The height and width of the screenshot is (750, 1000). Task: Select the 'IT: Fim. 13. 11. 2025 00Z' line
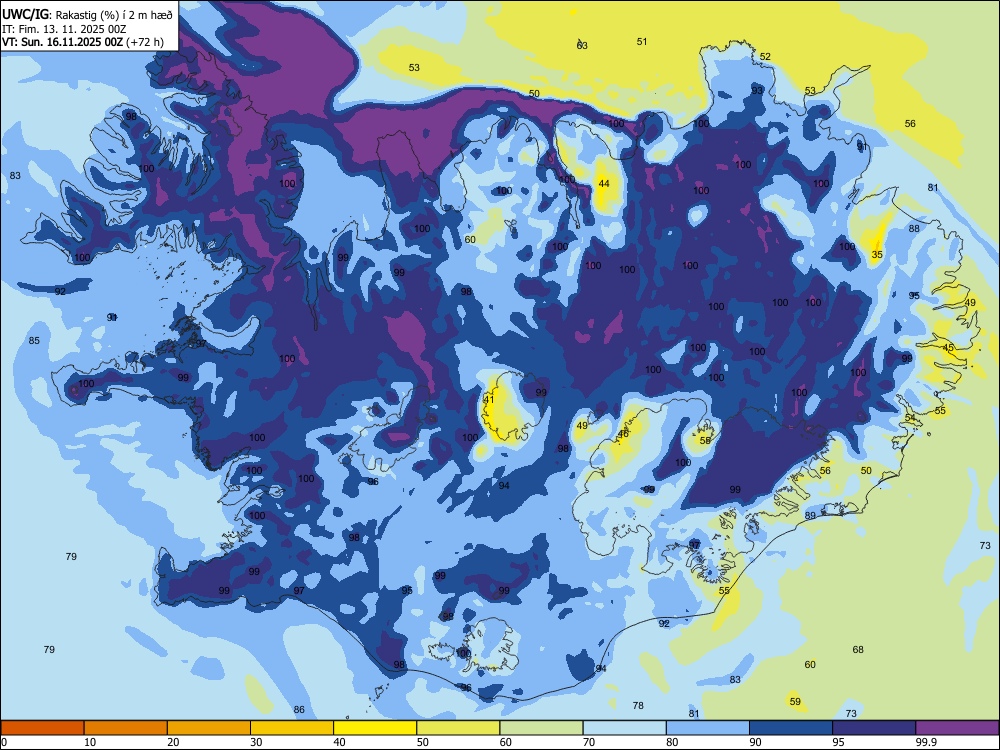click(x=64, y=29)
